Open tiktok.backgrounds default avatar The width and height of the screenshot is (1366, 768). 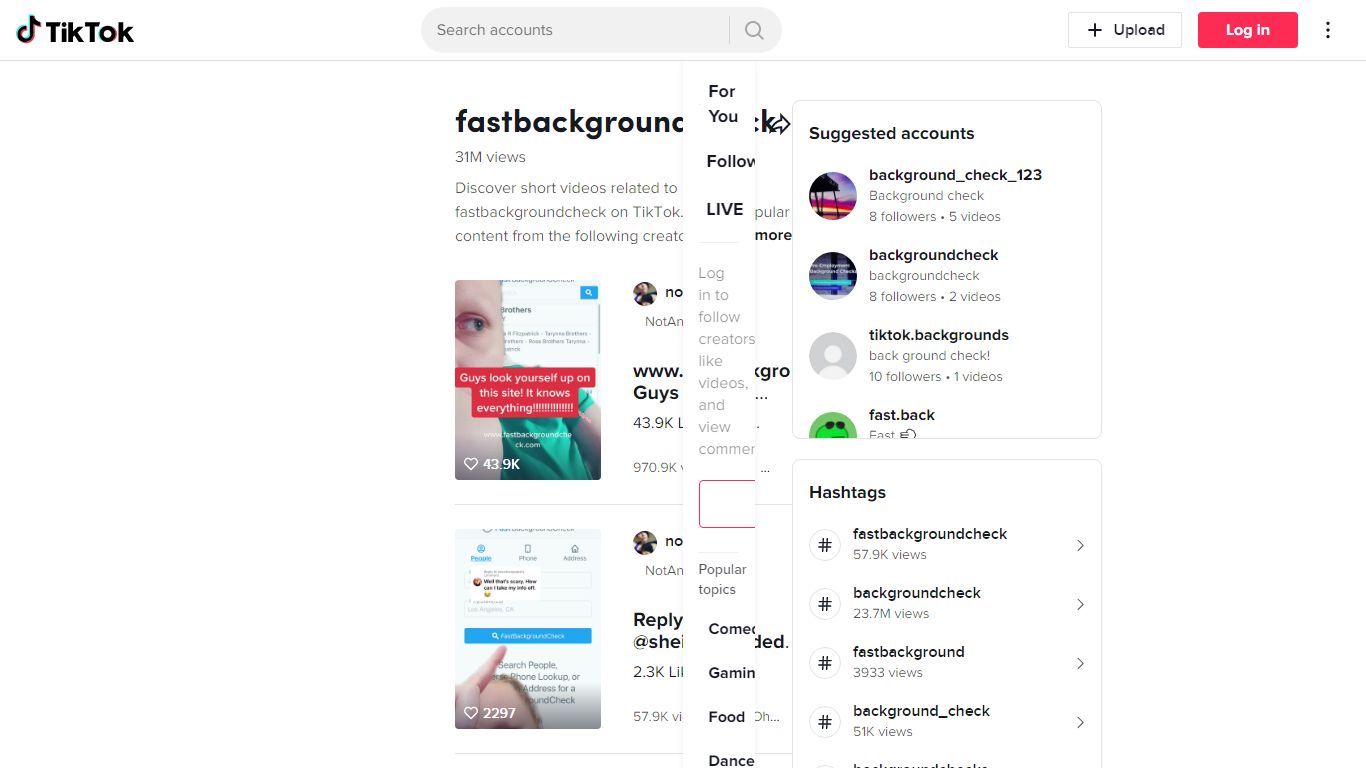pos(833,356)
